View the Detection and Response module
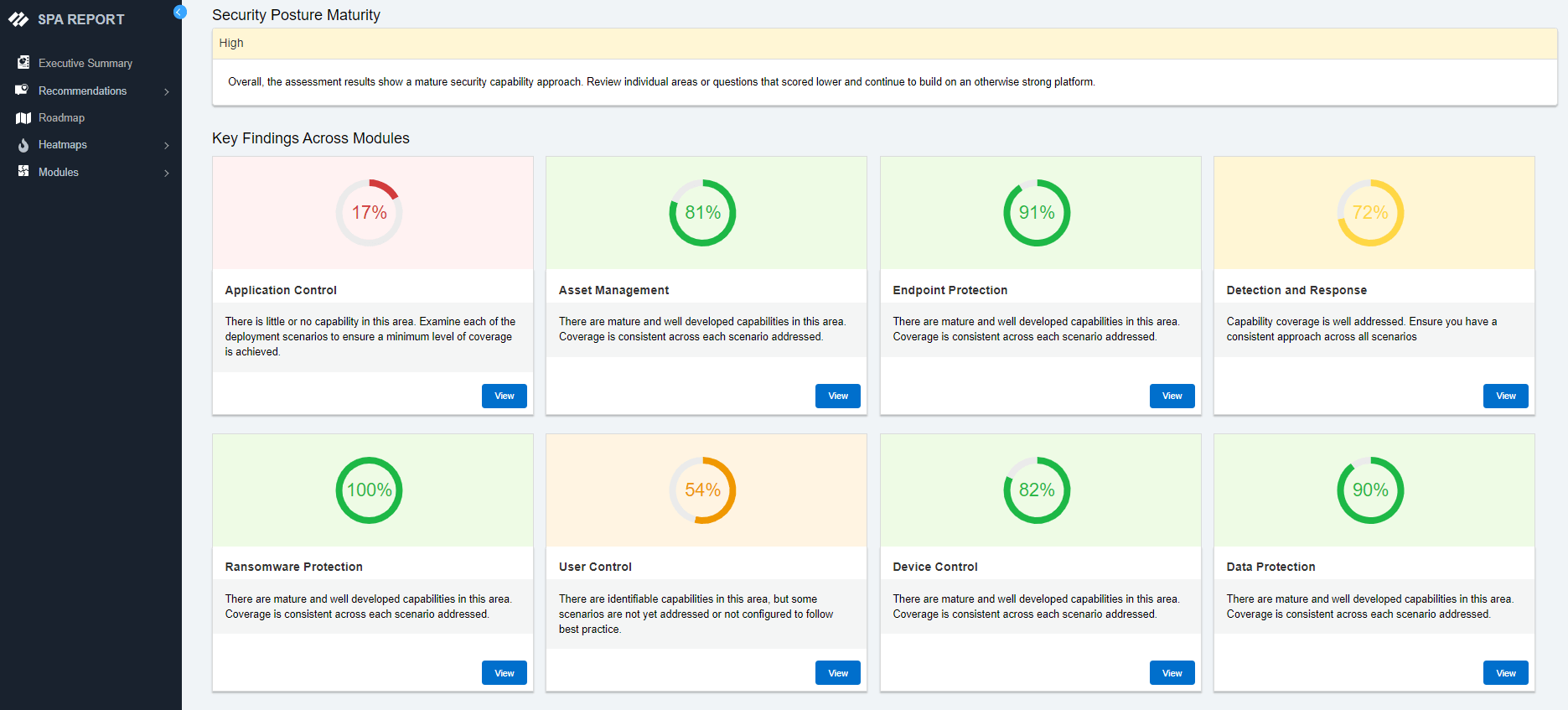1568x710 pixels. [1505, 396]
